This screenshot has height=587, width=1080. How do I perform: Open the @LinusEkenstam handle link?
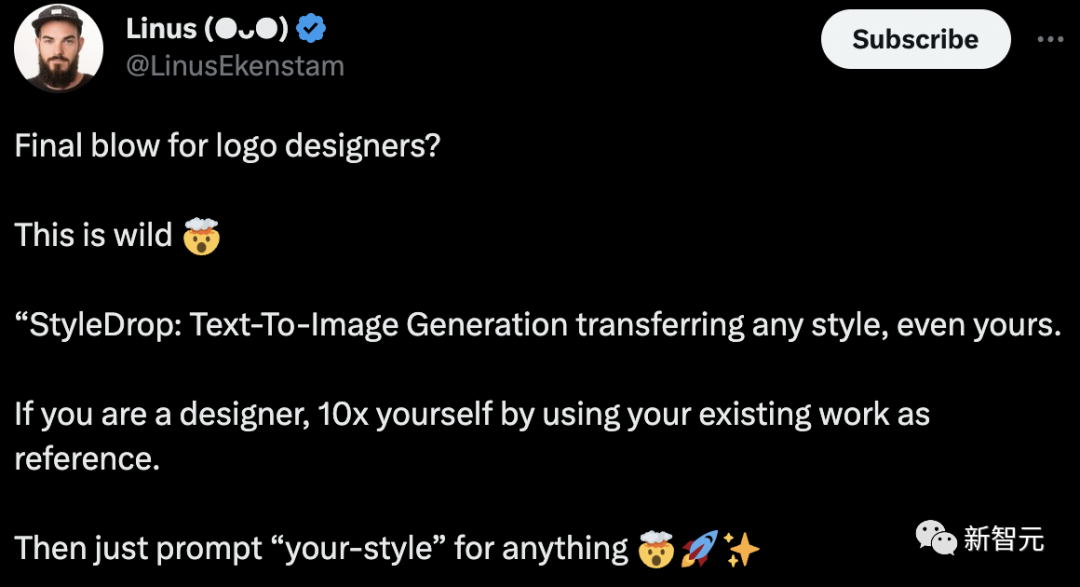pyautogui.click(x=235, y=67)
